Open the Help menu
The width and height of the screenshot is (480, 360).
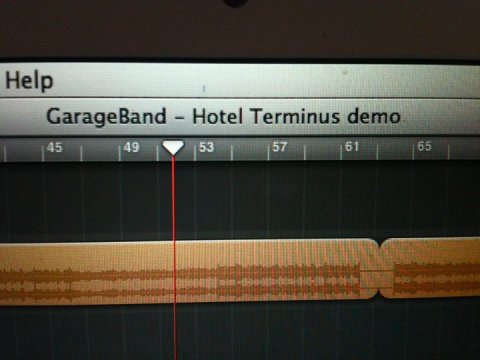pos(29,81)
